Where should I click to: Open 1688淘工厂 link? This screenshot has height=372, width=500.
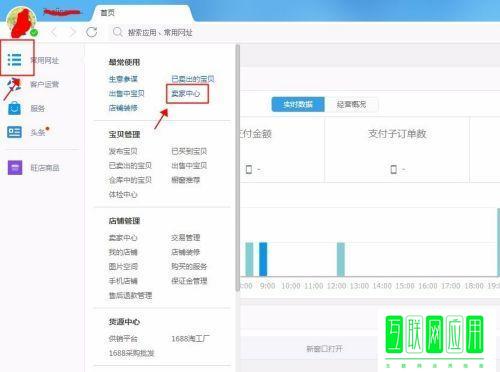[190, 339]
